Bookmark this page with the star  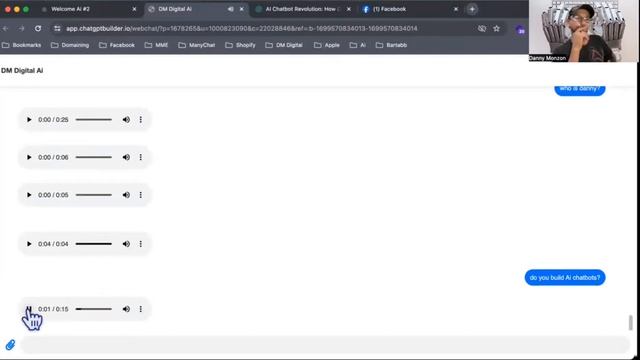496,28
